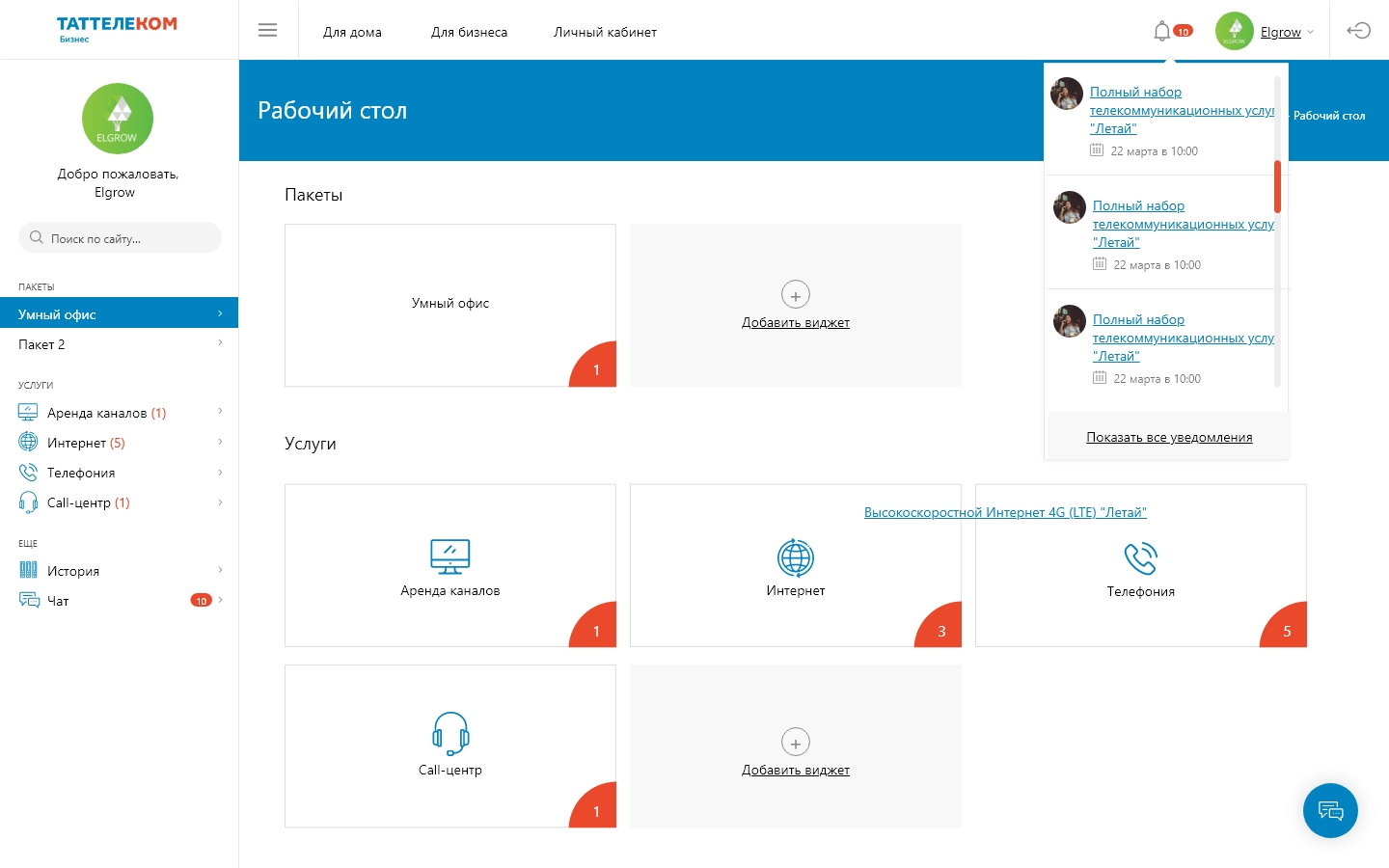Click the notification bell icon

[1162, 31]
